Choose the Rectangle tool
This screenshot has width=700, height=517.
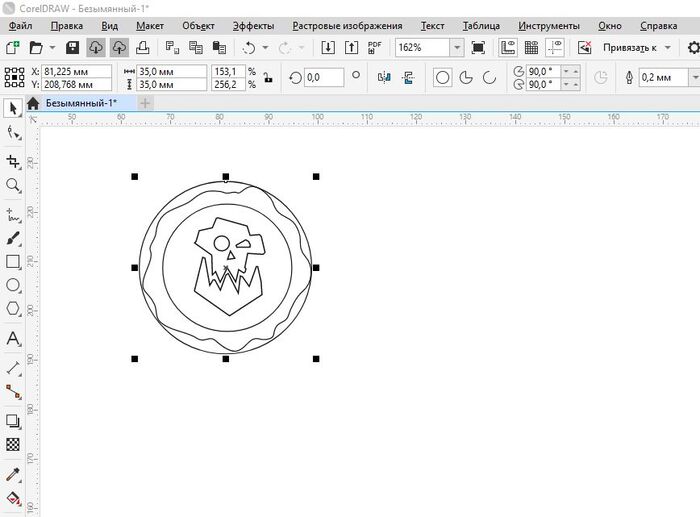pos(14,262)
